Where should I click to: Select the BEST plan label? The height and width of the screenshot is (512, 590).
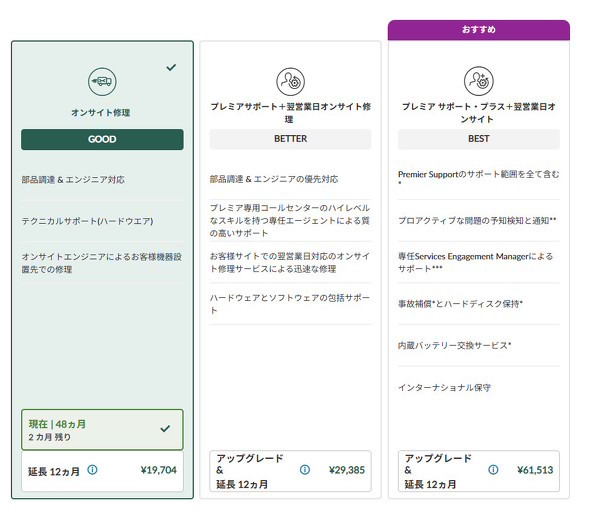(x=479, y=139)
